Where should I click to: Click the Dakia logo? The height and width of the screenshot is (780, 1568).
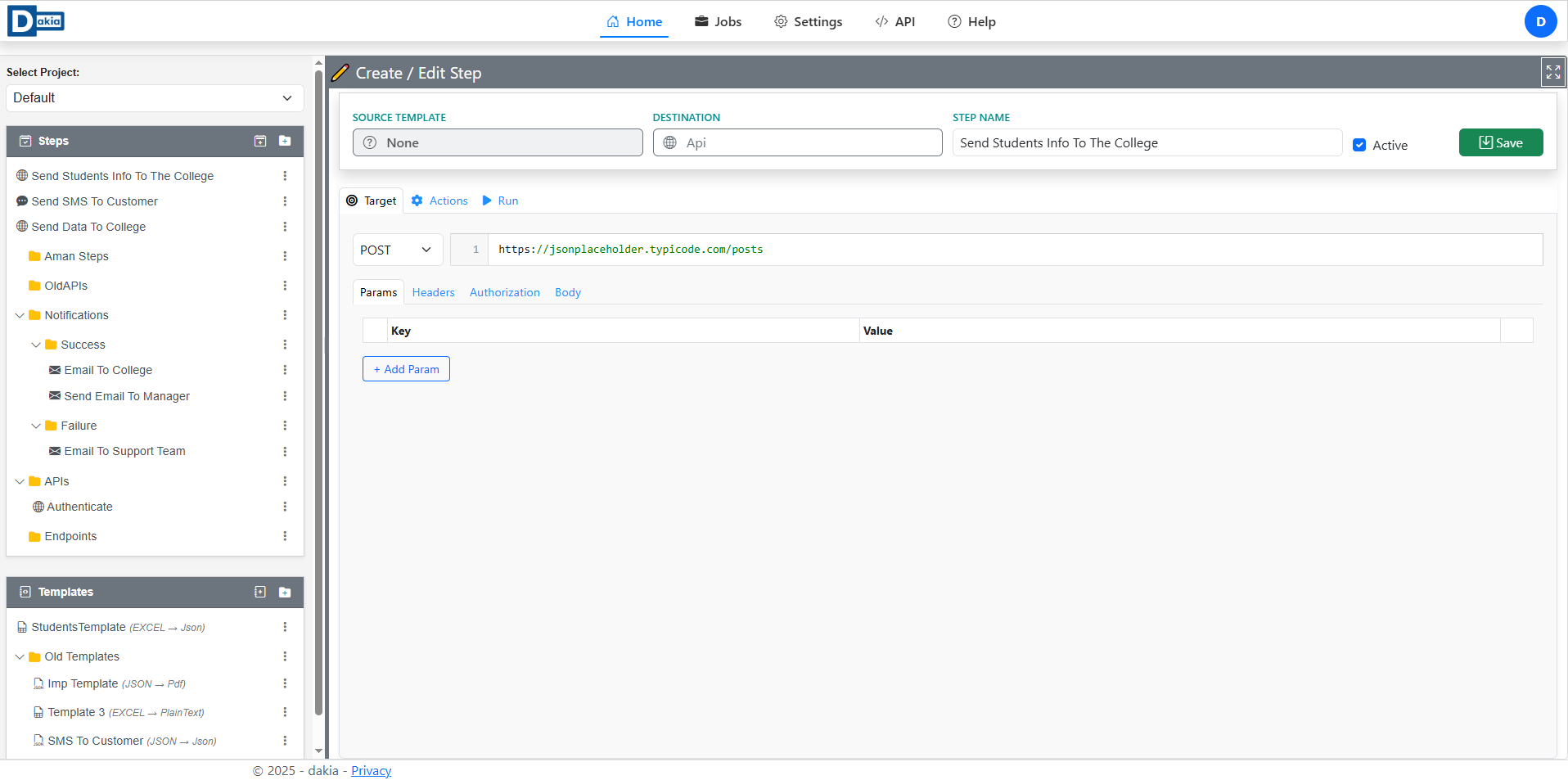click(36, 21)
